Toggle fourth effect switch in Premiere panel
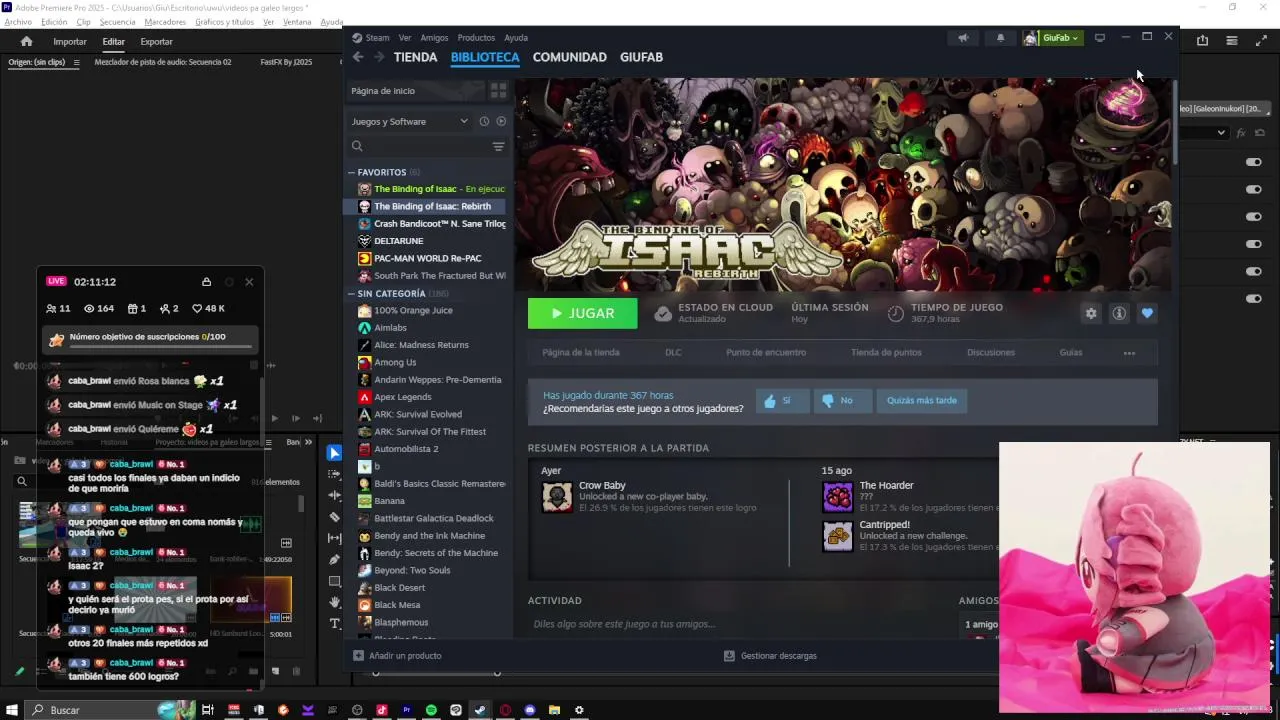The height and width of the screenshot is (720, 1280). pyautogui.click(x=1253, y=244)
